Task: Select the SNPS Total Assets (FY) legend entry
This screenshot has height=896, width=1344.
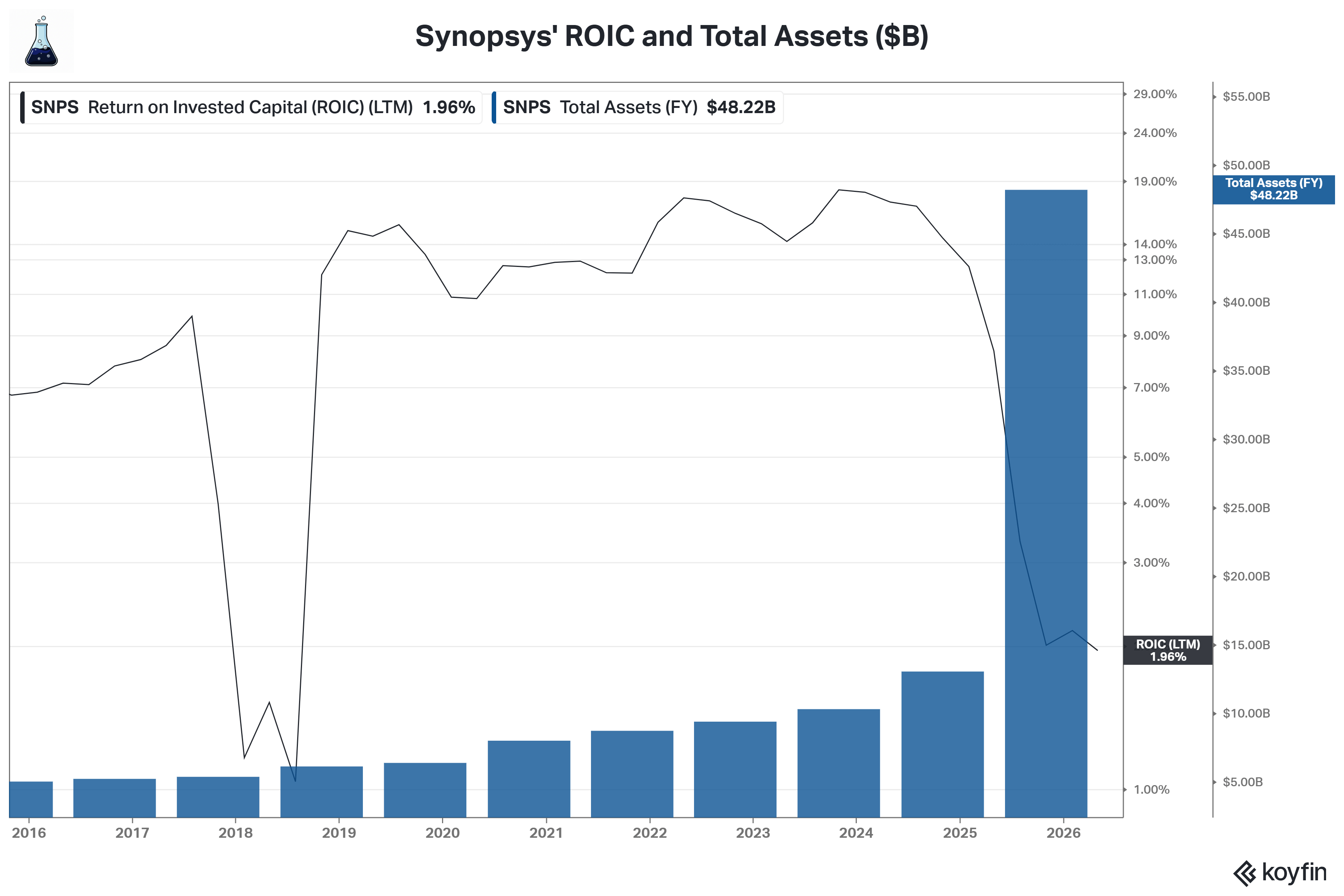Action: point(637,108)
